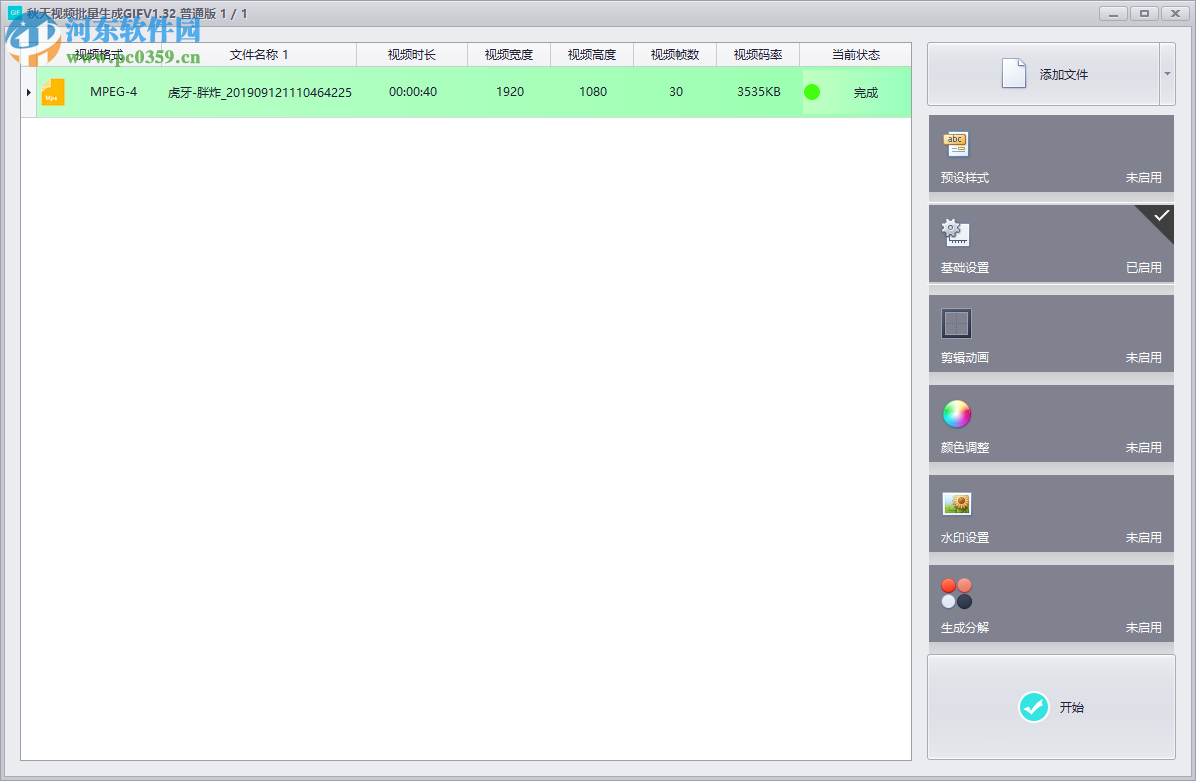Sort by 视频码率 column header
This screenshot has height=781, width=1196.
point(758,55)
